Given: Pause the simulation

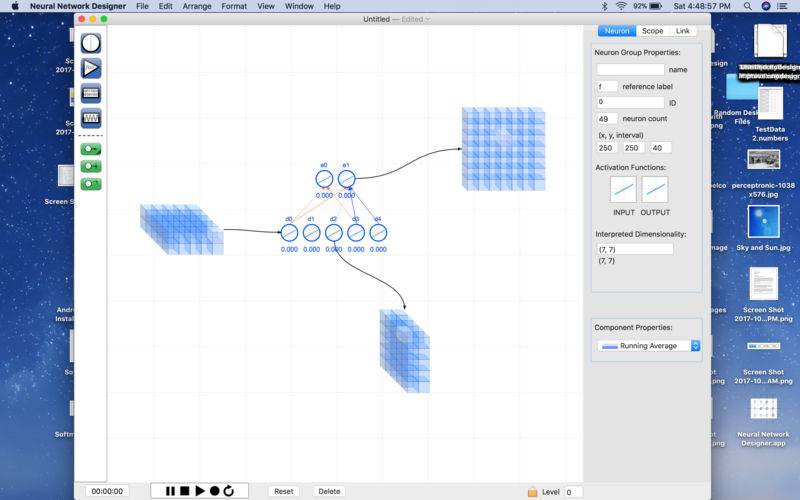Looking at the screenshot, I should 170,491.
